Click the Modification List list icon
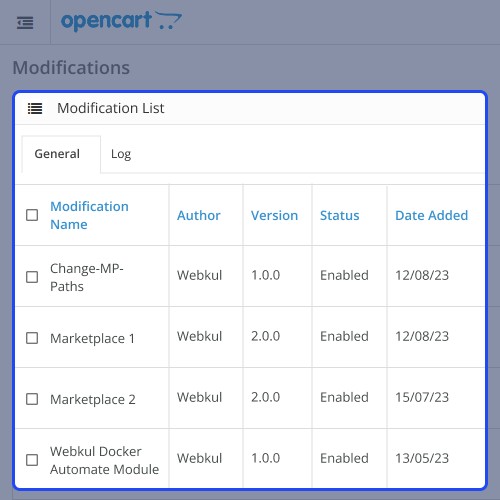 (35, 108)
